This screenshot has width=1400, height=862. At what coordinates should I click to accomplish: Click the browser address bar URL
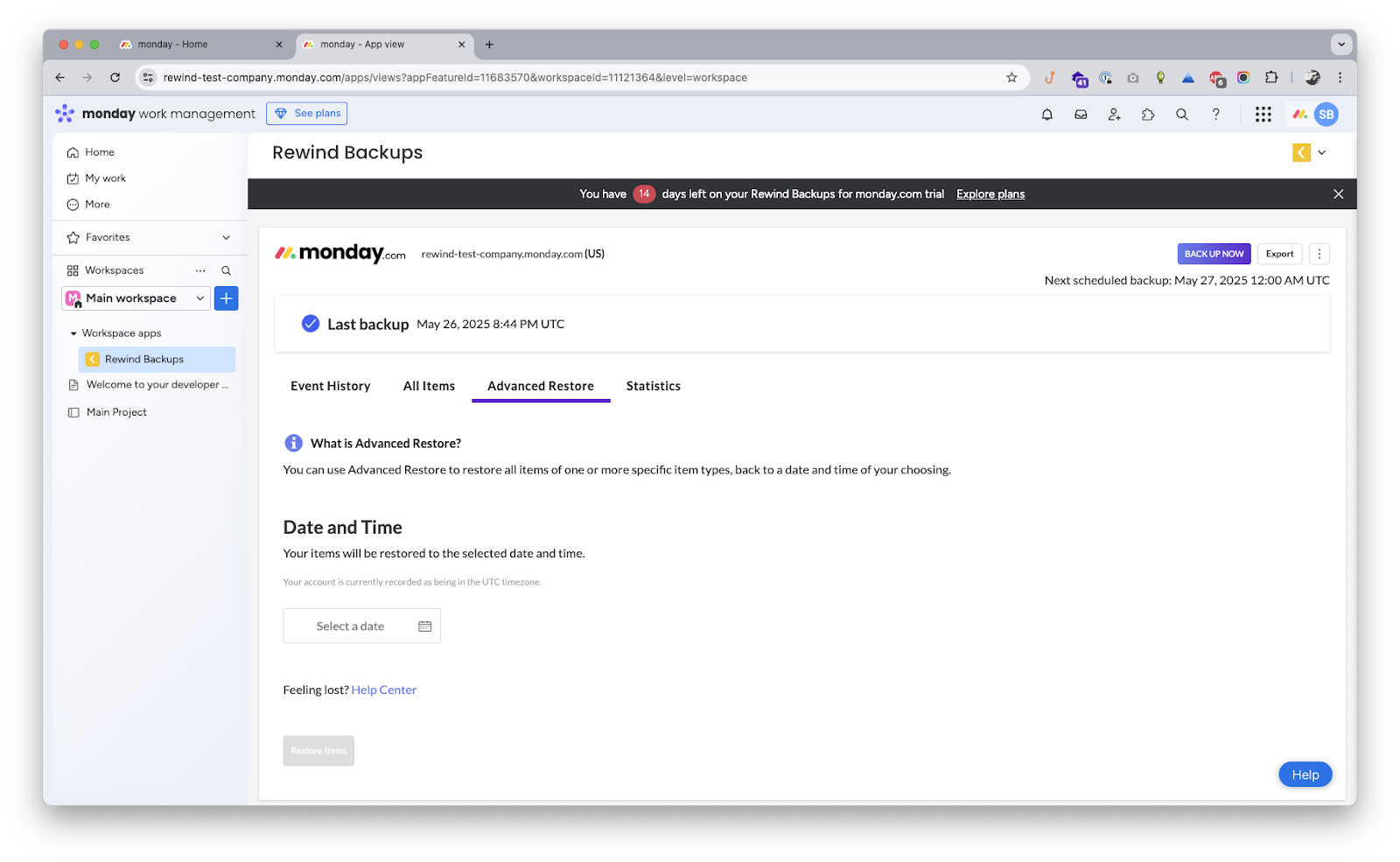coord(455,78)
